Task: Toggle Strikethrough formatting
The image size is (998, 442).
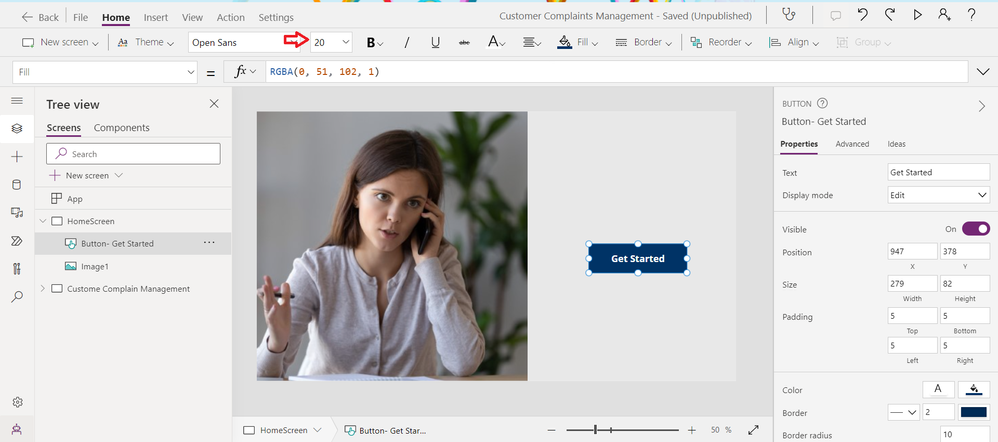Action: pos(464,43)
